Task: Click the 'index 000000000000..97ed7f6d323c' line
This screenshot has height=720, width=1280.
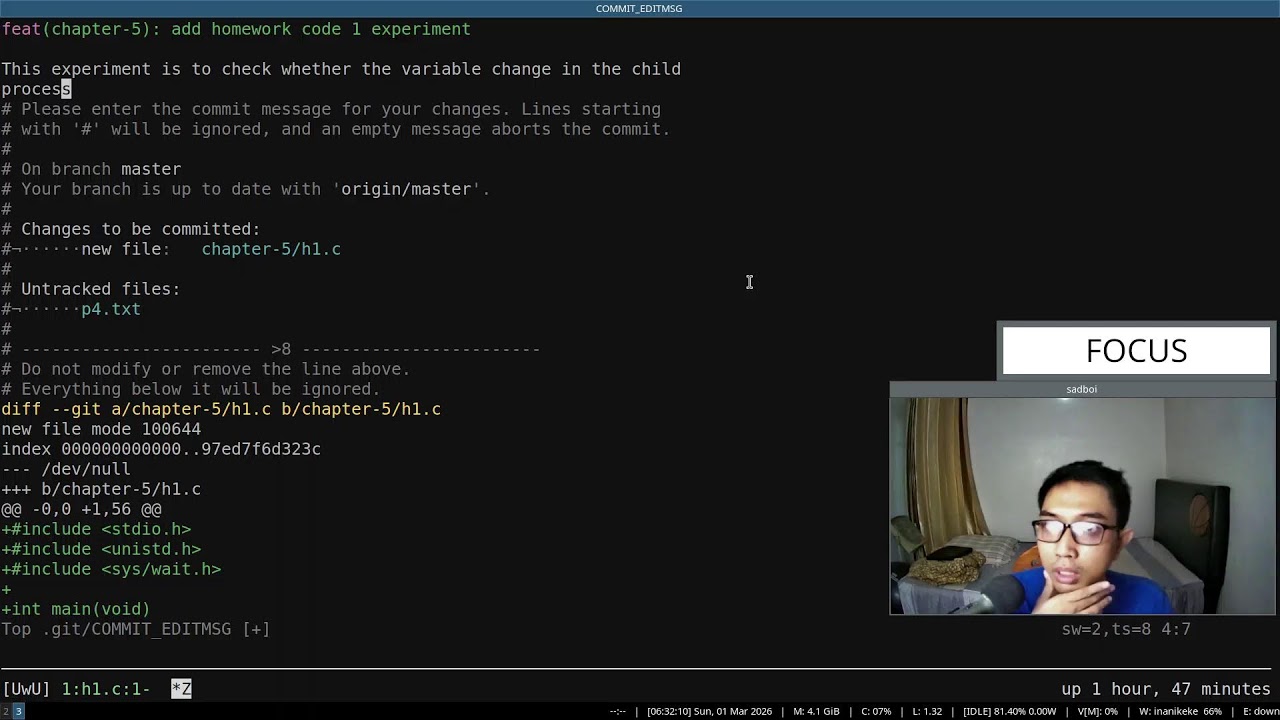Action: 161,449
